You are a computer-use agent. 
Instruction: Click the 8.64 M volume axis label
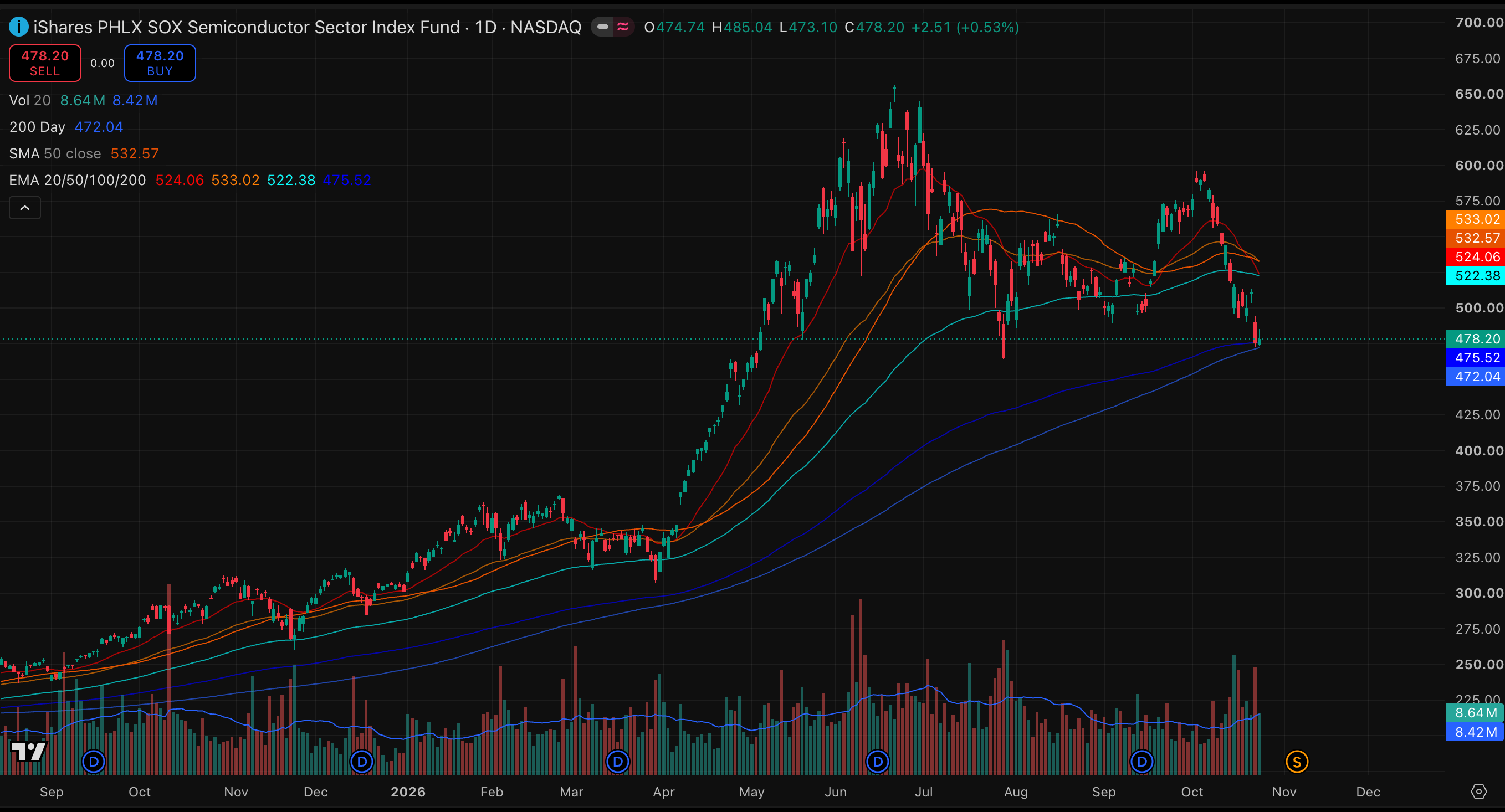coord(1475,713)
